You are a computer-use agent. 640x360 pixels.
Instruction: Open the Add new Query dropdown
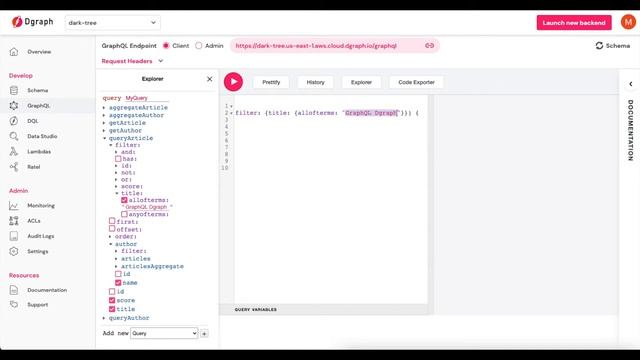pyautogui.click(x=164, y=333)
